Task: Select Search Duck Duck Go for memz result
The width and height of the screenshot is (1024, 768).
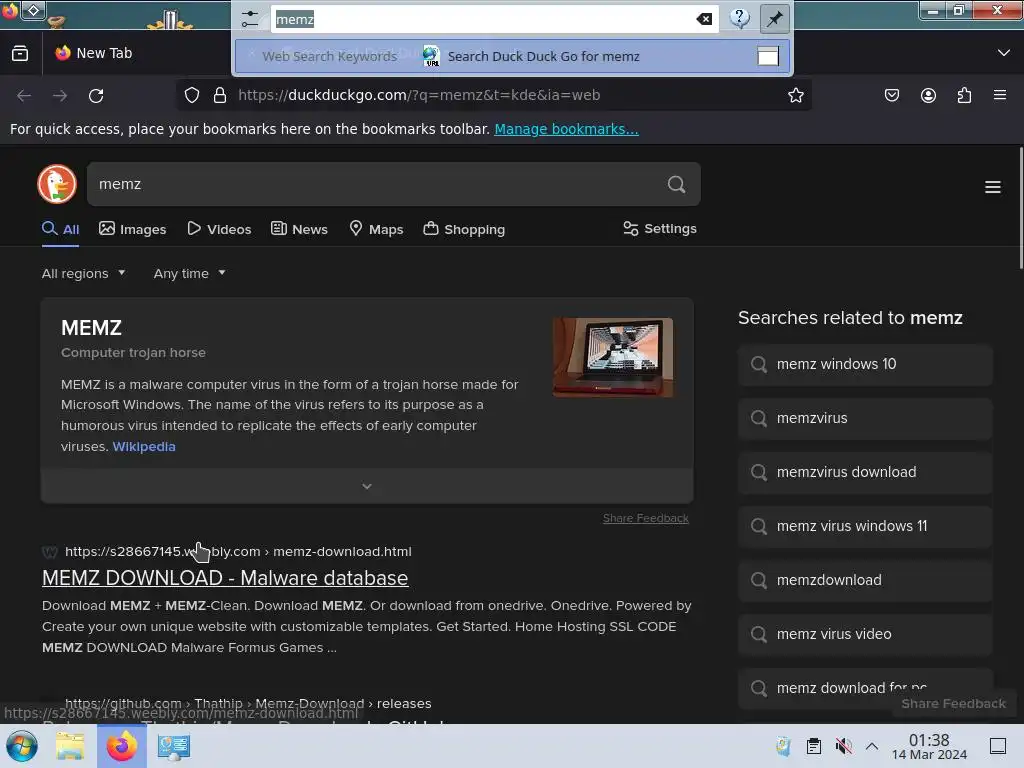Action: coord(513,57)
